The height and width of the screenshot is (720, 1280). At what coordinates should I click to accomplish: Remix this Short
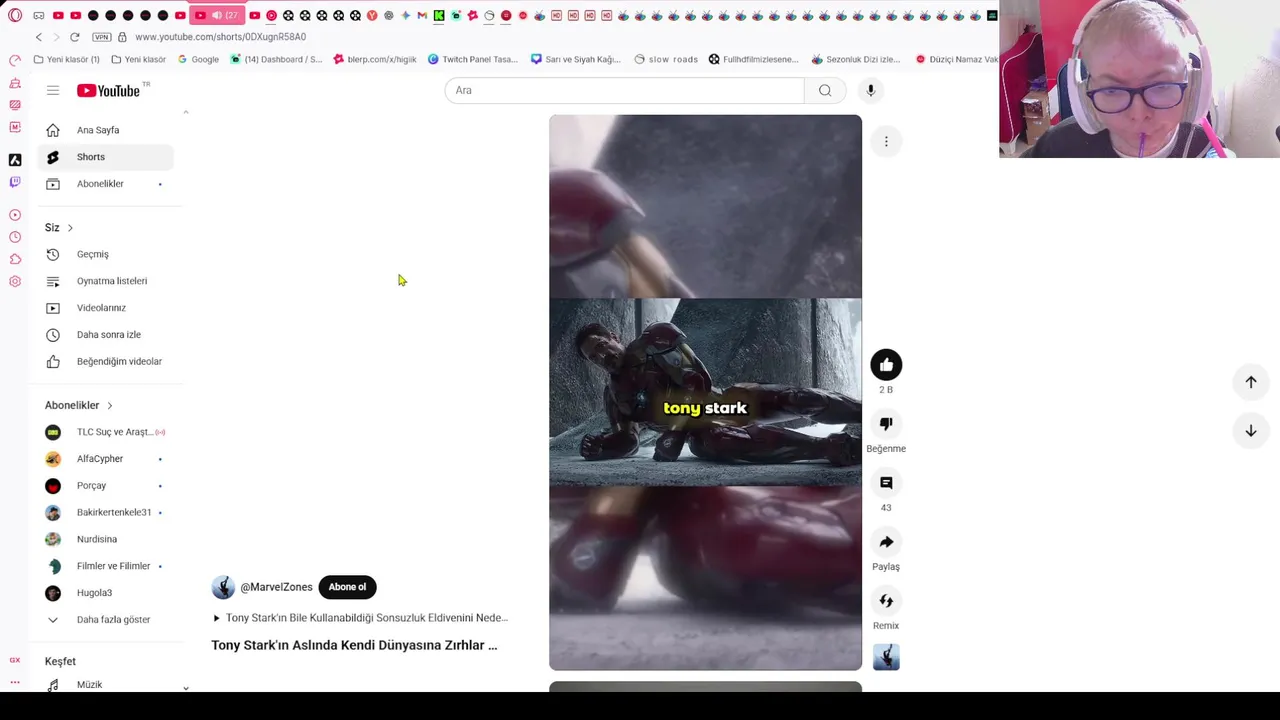click(x=886, y=601)
